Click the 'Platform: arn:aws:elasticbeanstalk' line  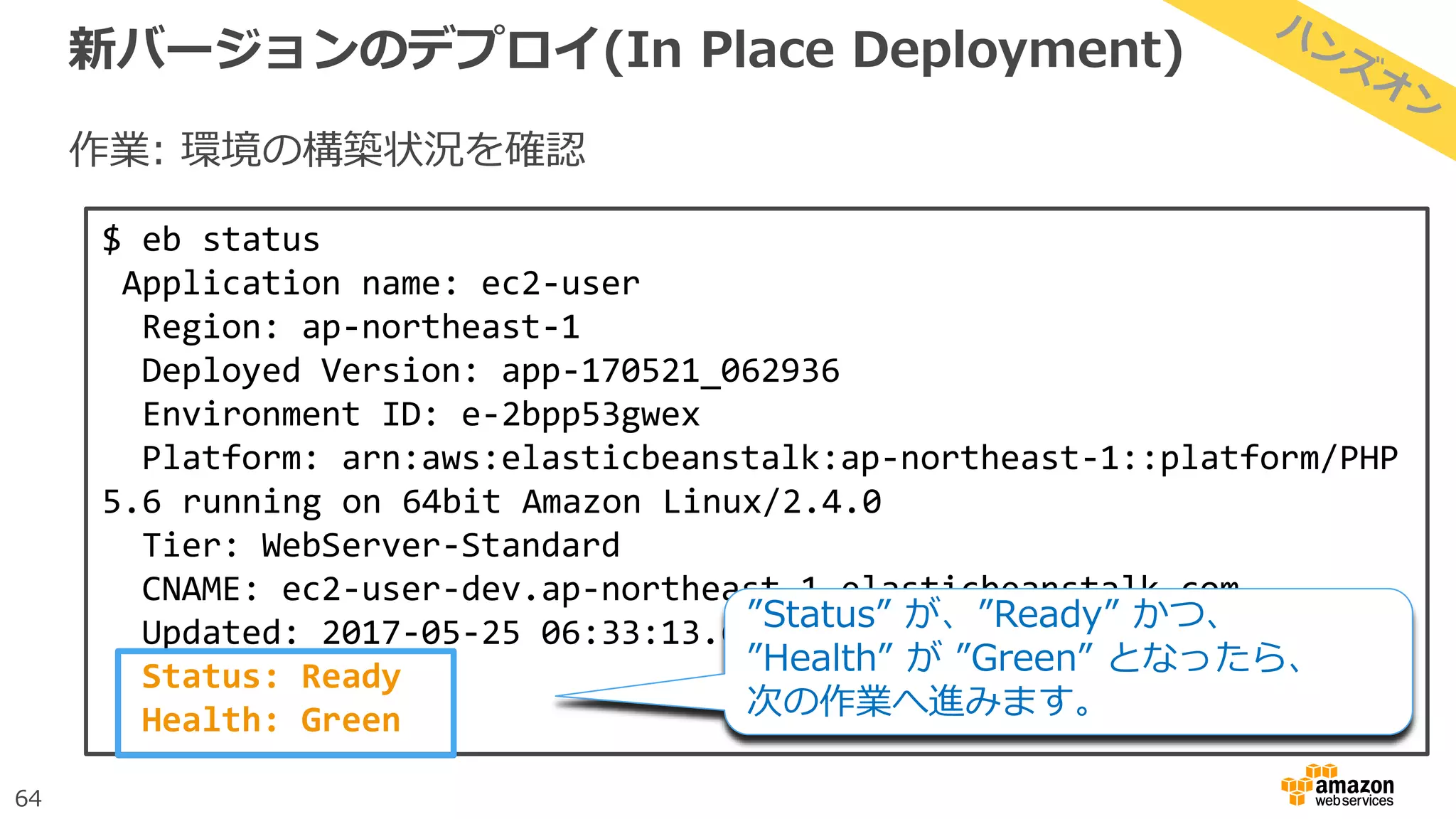(770, 459)
